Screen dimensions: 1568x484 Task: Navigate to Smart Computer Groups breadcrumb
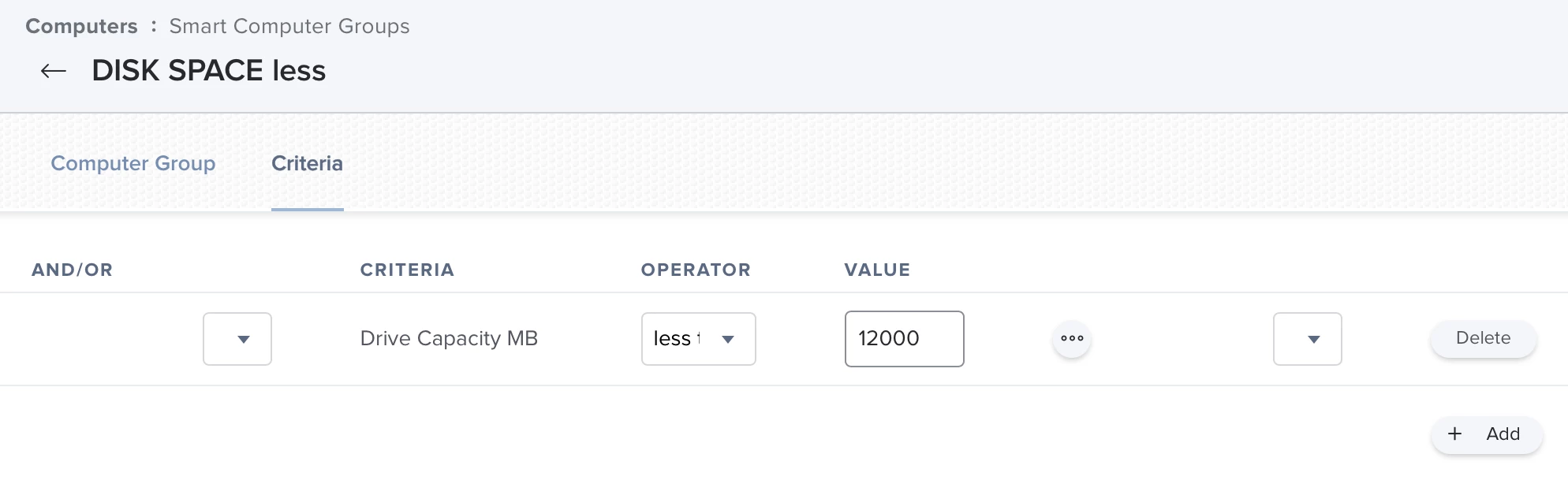point(289,26)
